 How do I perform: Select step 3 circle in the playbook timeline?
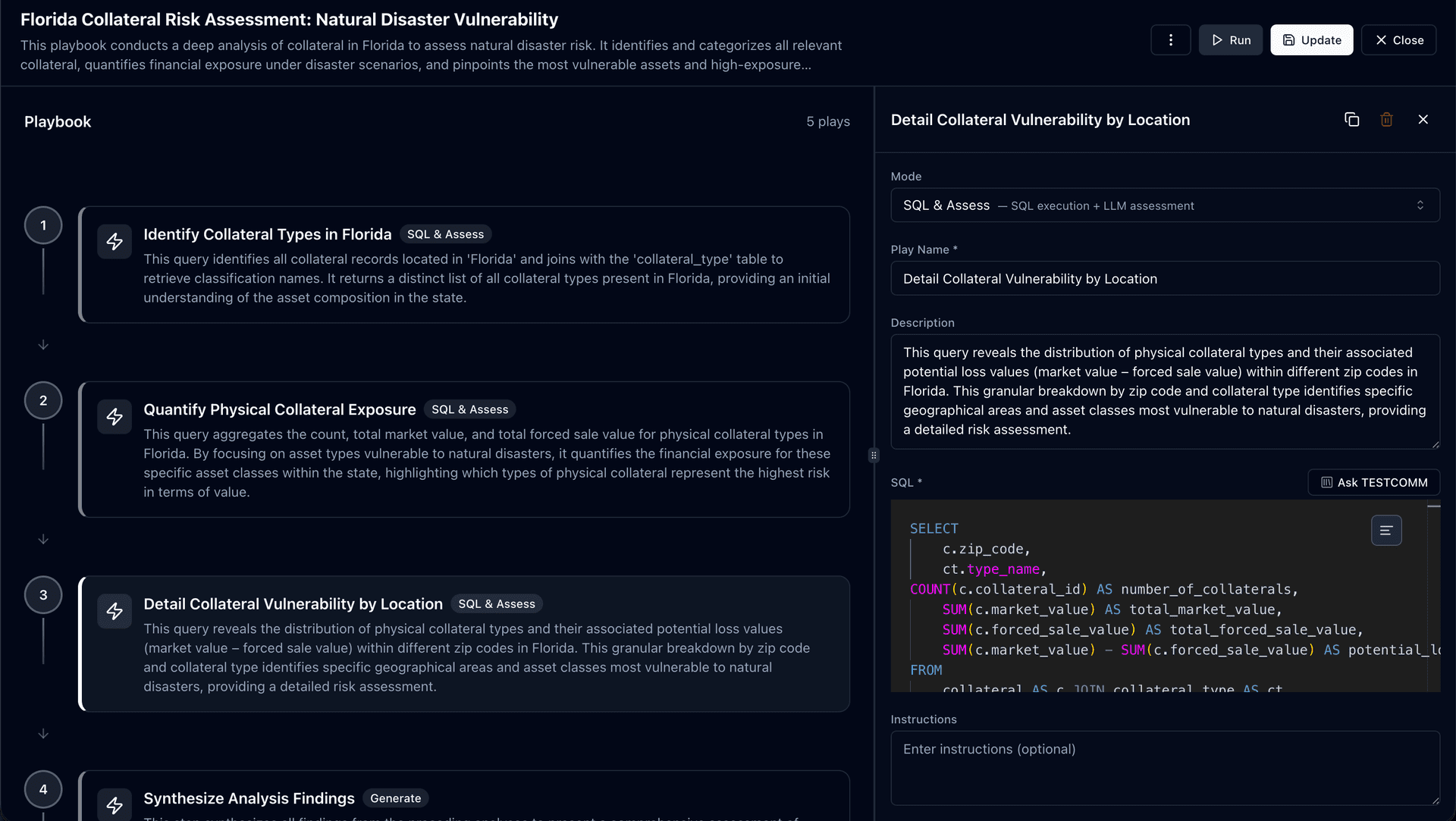tap(43, 594)
